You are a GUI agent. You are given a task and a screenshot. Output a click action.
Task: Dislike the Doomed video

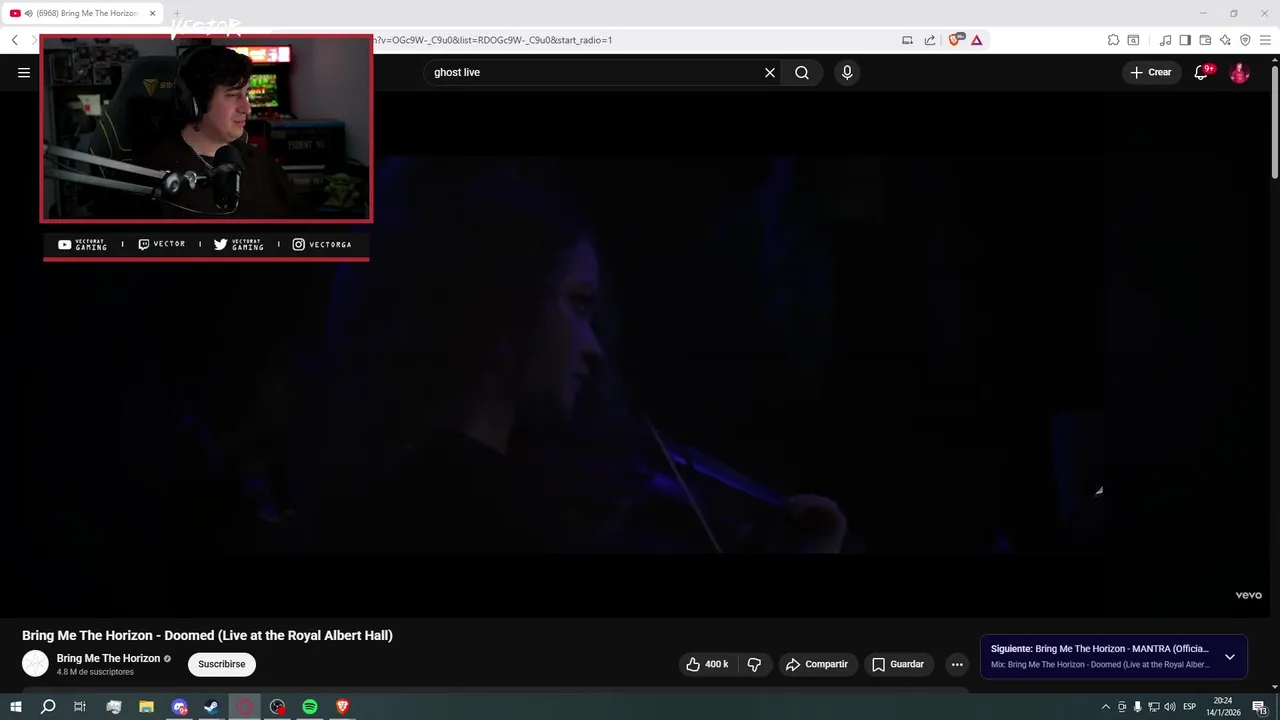click(x=754, y=664)
